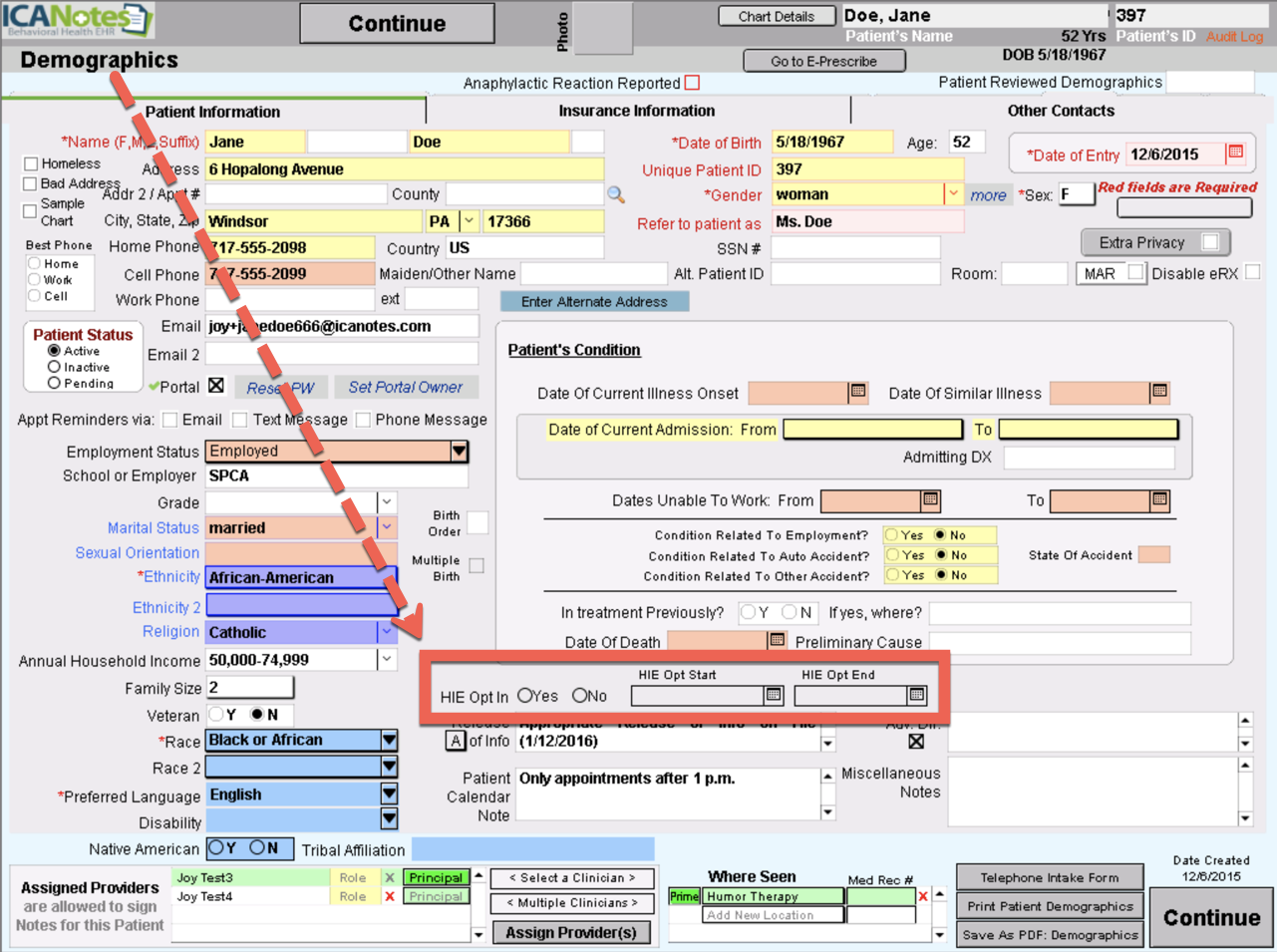Select Inactive patient status radio button

(55, 367)
